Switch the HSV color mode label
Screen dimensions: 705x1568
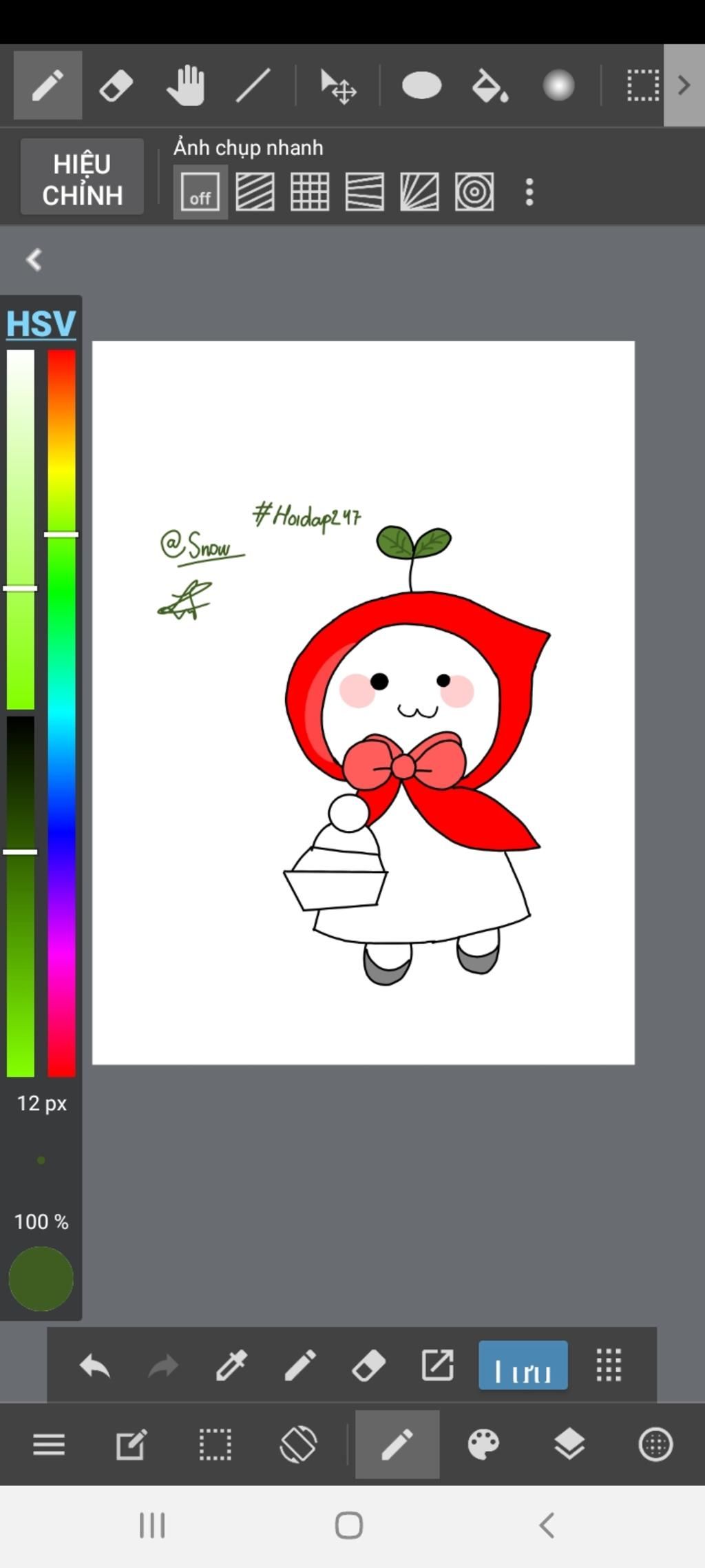tap(41, 324)
